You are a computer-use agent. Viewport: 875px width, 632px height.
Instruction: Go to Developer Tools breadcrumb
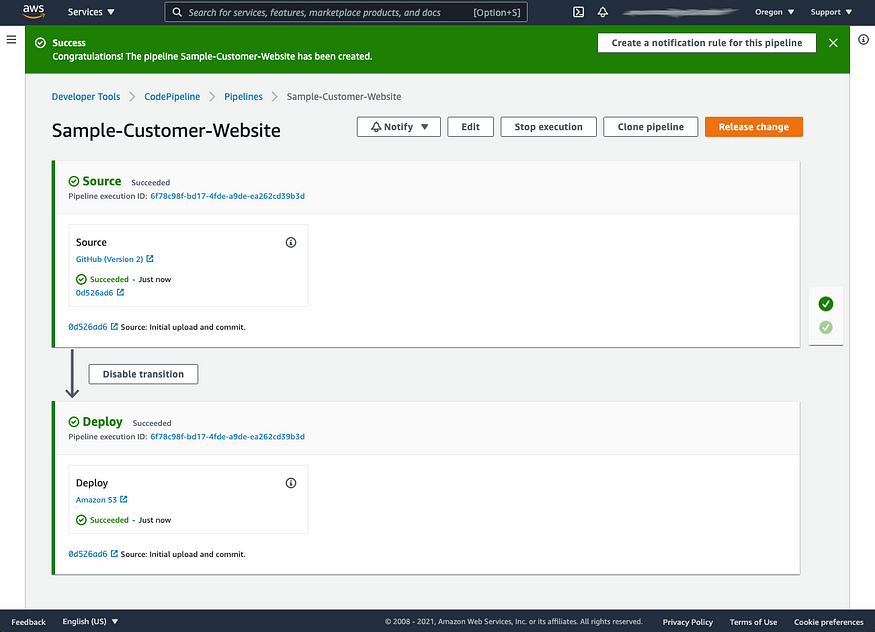pos(86,97)
